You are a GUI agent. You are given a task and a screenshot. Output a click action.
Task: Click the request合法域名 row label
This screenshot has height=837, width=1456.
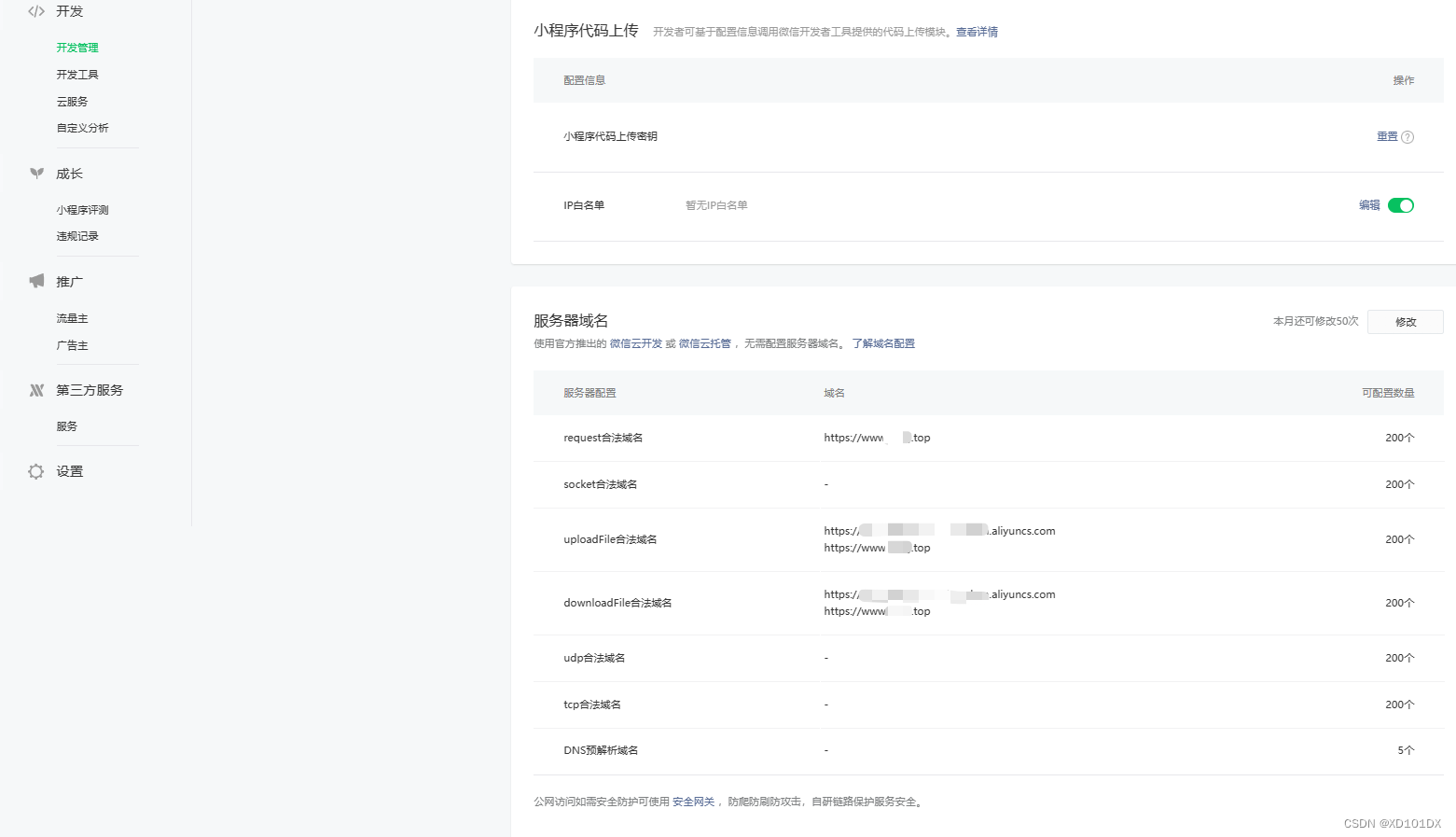[x=603, y=438]
